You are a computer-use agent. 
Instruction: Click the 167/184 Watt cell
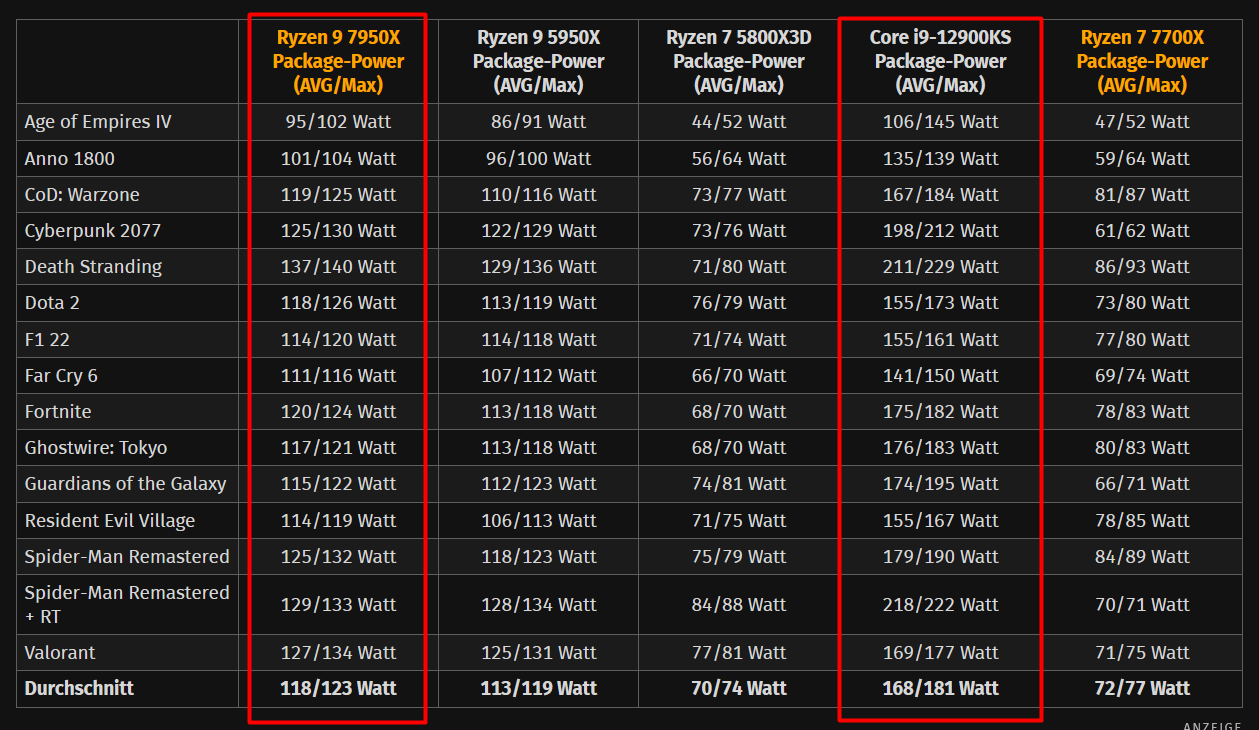point(940,194)
